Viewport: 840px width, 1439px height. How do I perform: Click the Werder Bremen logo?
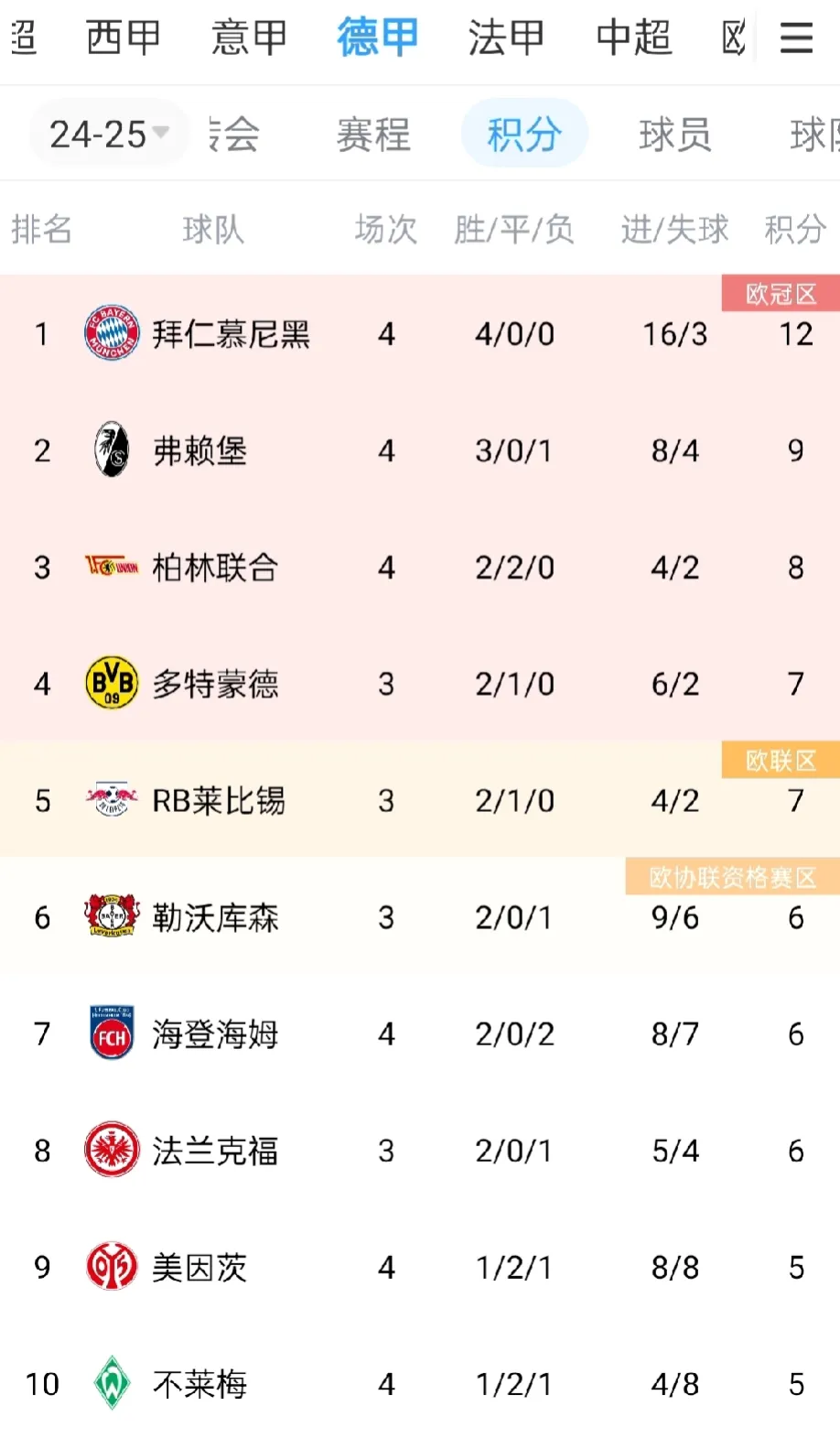(112, 1384)
